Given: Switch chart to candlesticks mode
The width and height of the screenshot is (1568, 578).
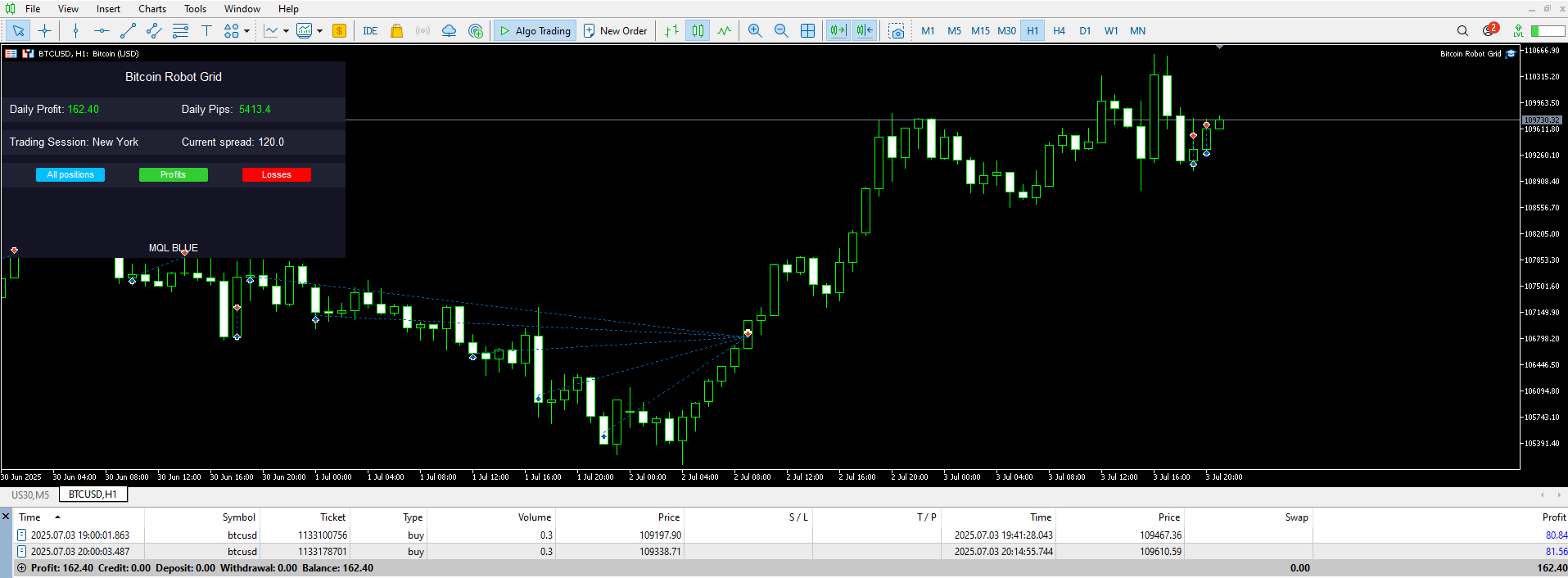Looking at the screenshot, I should [x=698, y=31].
